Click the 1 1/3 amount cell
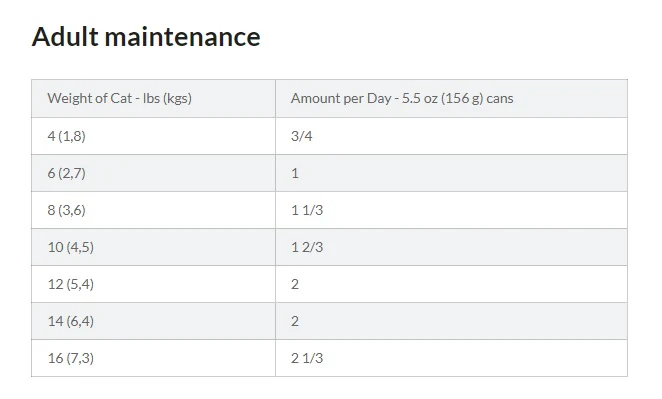The image size is (662, 399). coord(451,210)
